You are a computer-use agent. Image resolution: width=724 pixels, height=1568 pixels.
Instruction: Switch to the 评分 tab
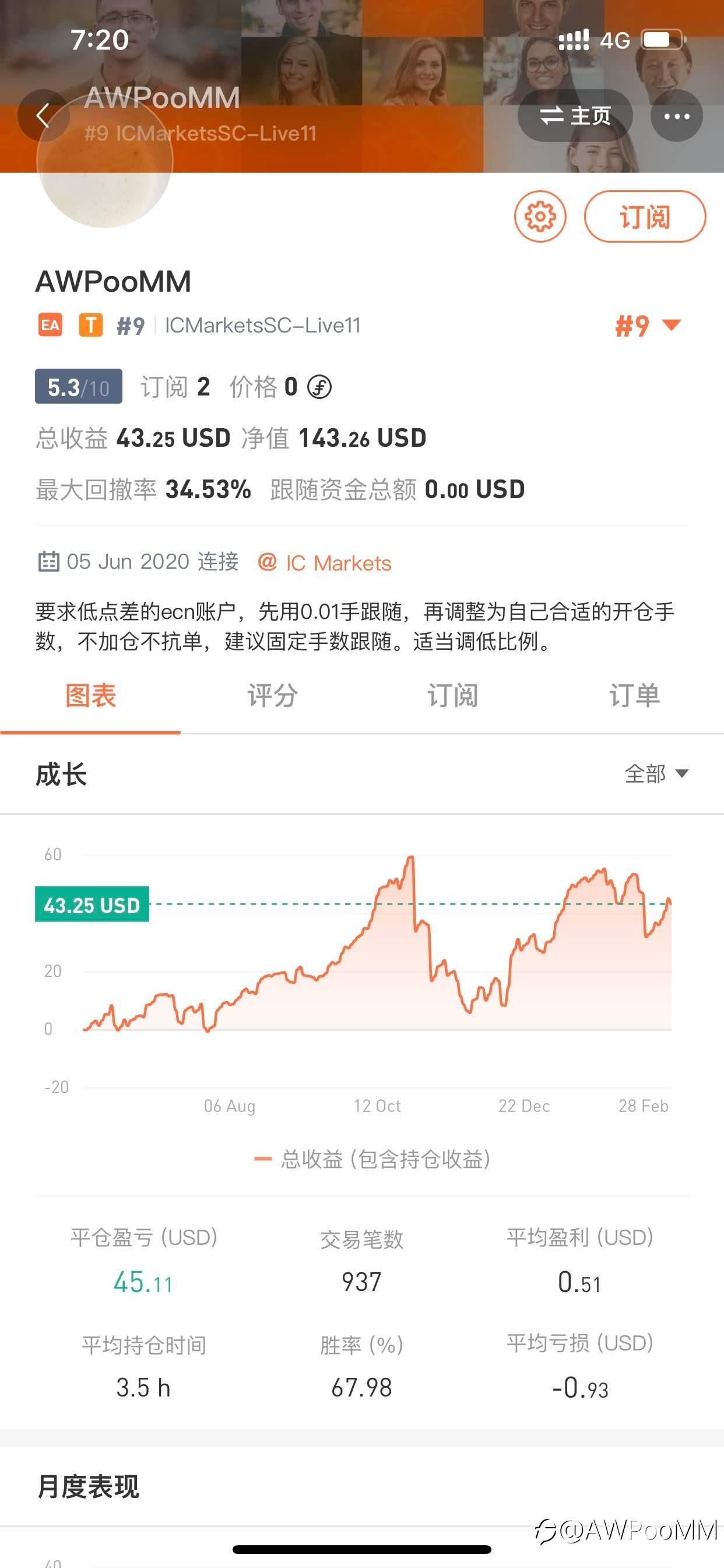[271, 696]
